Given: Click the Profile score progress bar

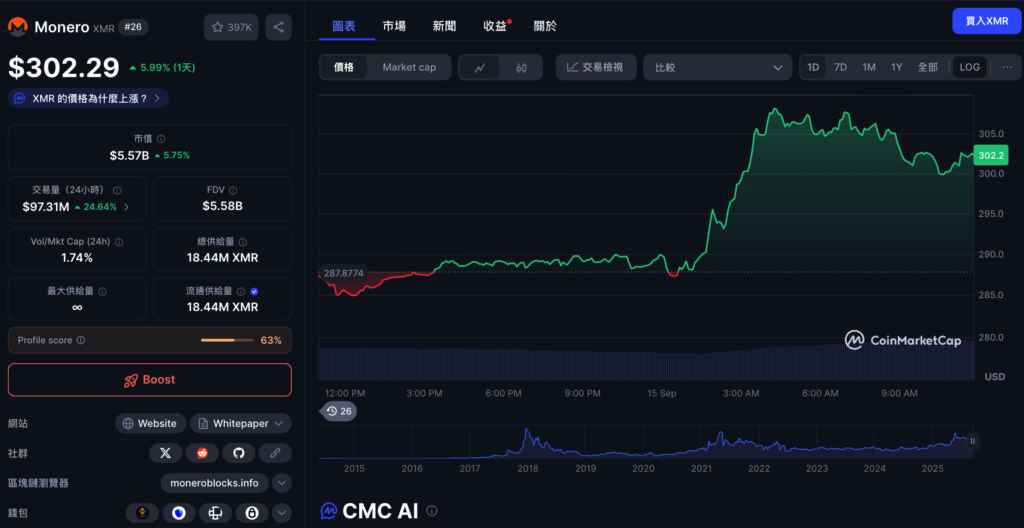Looking at the screenshot, I should 227,340.
